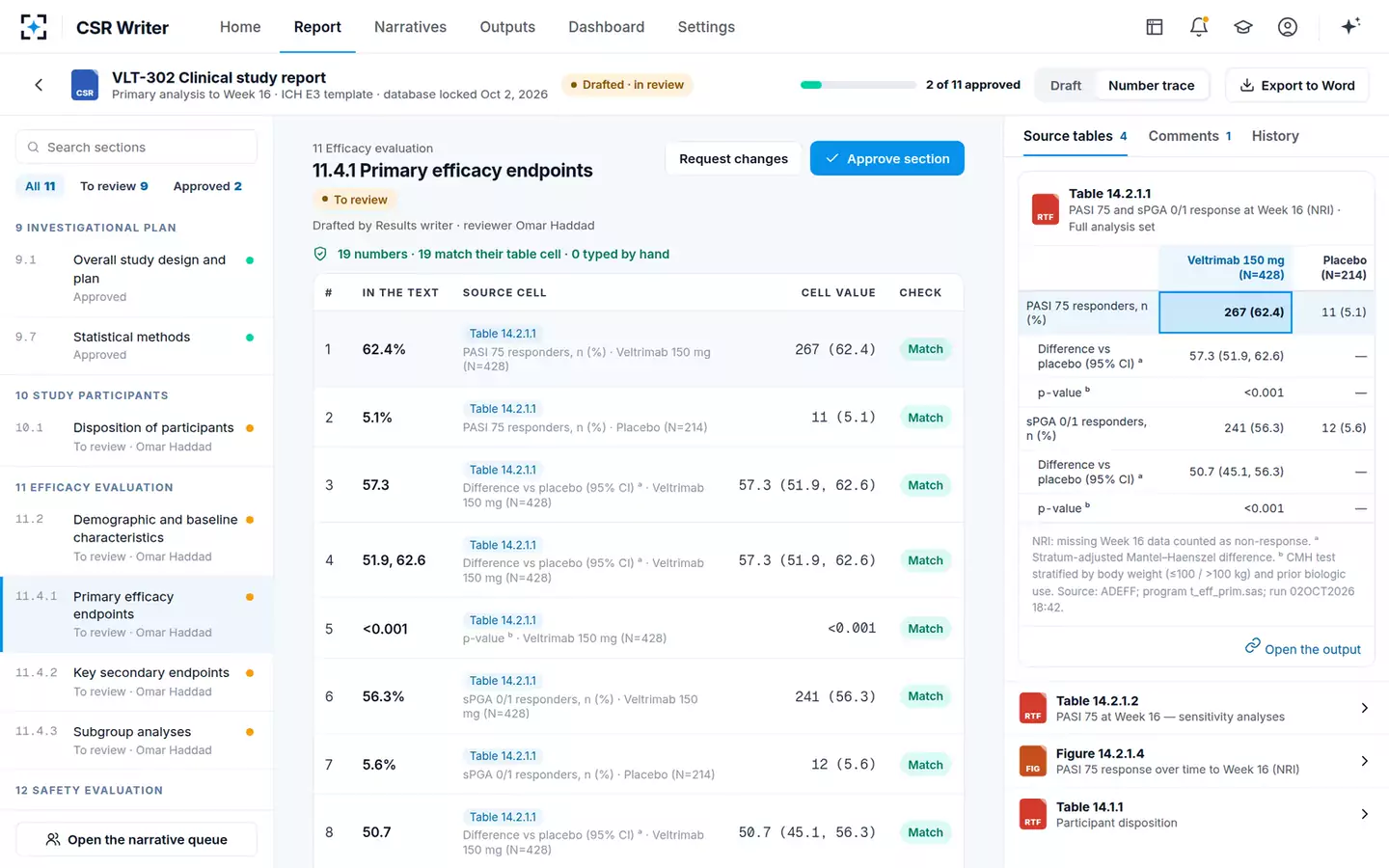Viewport: 1389px width, 868px height.
Task: Follow the Open the output link
Action: [1302, 648]
